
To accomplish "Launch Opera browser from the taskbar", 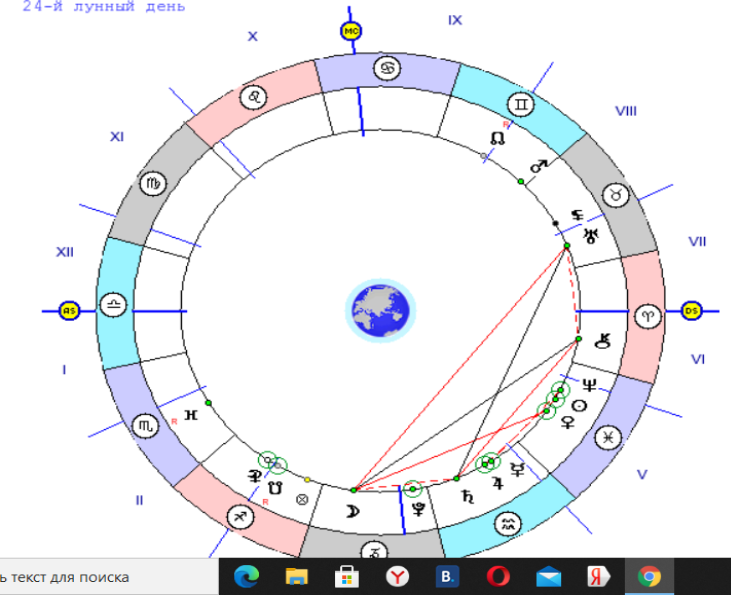I will click(498, 576).
